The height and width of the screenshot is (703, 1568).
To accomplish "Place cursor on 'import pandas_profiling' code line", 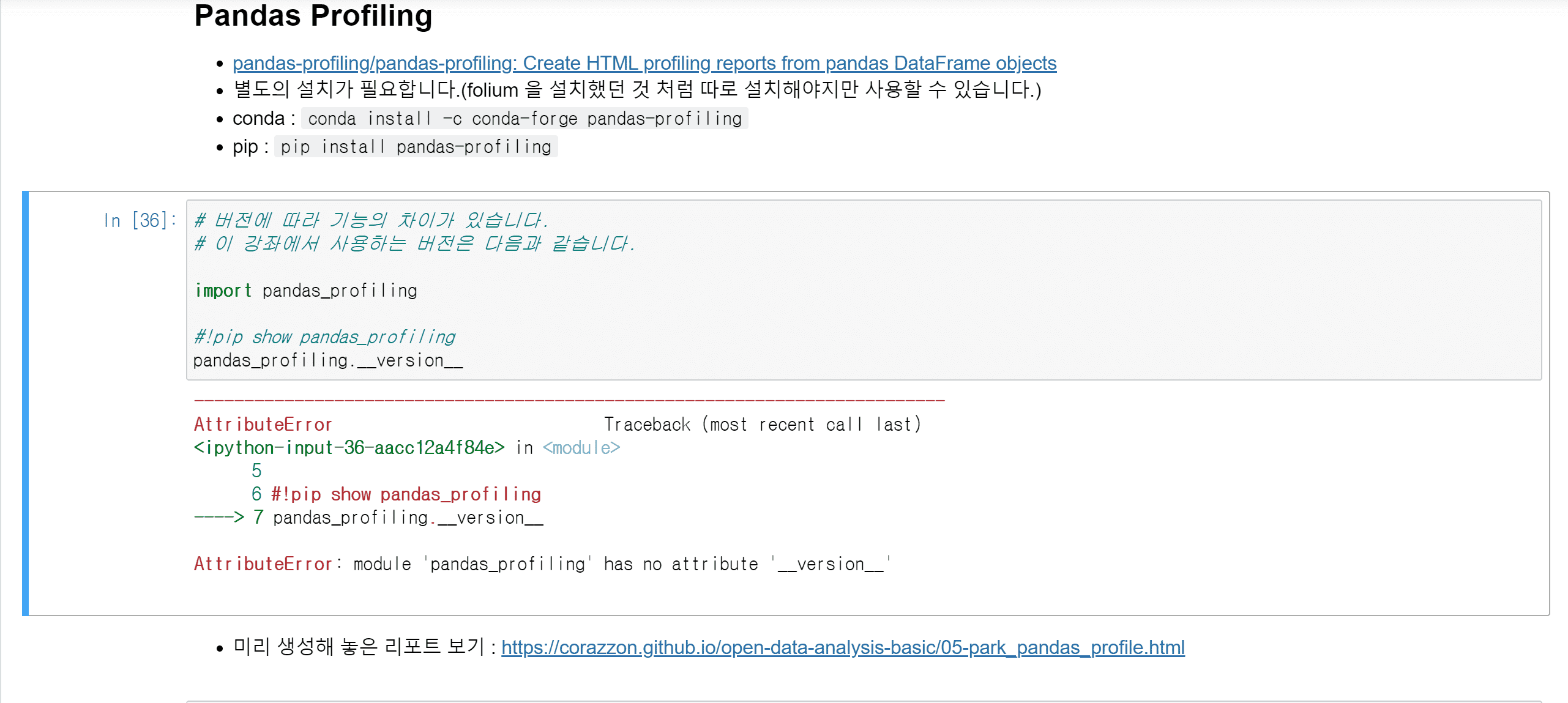I will [x=305, y=291].
